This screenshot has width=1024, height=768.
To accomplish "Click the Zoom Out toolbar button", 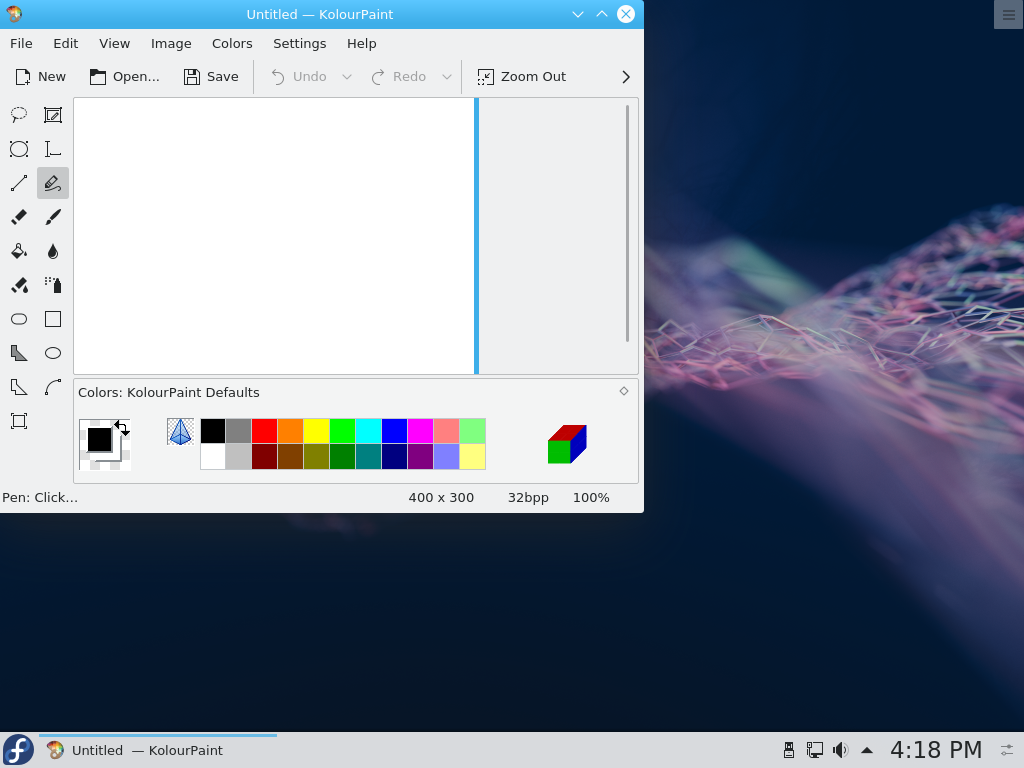I will tap(522, 76).
